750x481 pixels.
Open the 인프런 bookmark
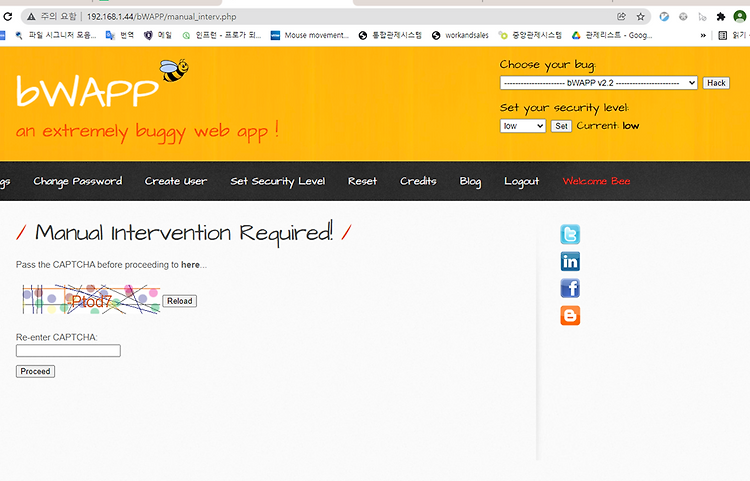221,35
